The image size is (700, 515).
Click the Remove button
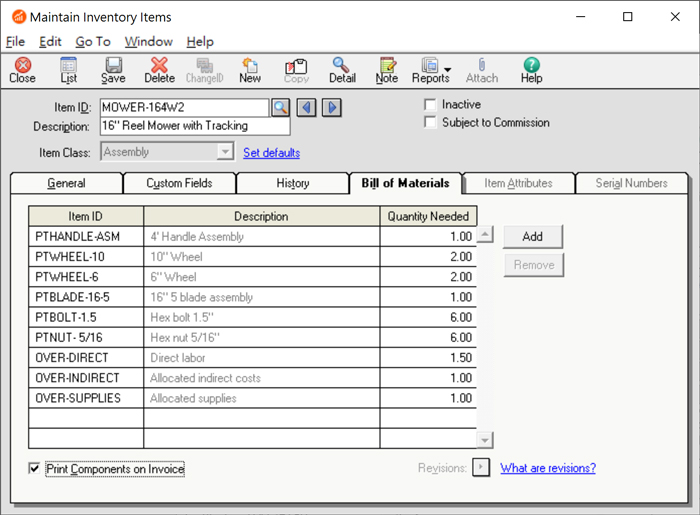[533, 265]
